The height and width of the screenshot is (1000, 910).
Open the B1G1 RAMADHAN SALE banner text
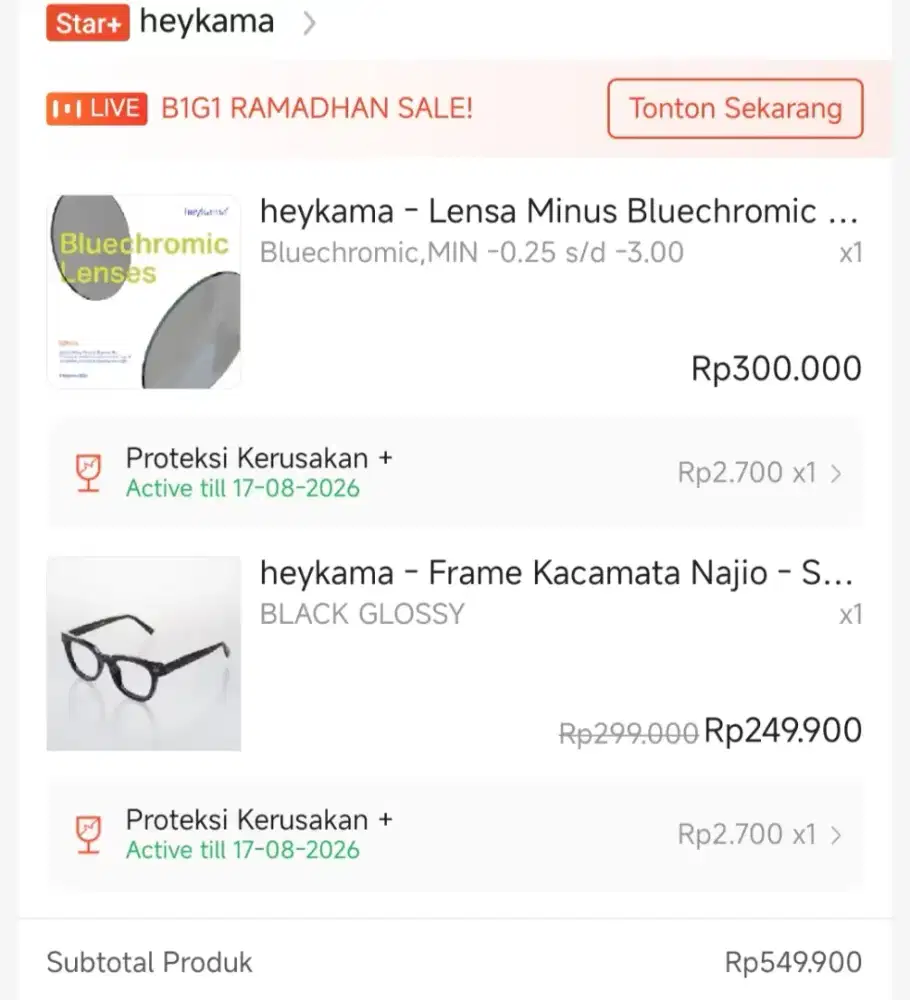tap(317, 108)
